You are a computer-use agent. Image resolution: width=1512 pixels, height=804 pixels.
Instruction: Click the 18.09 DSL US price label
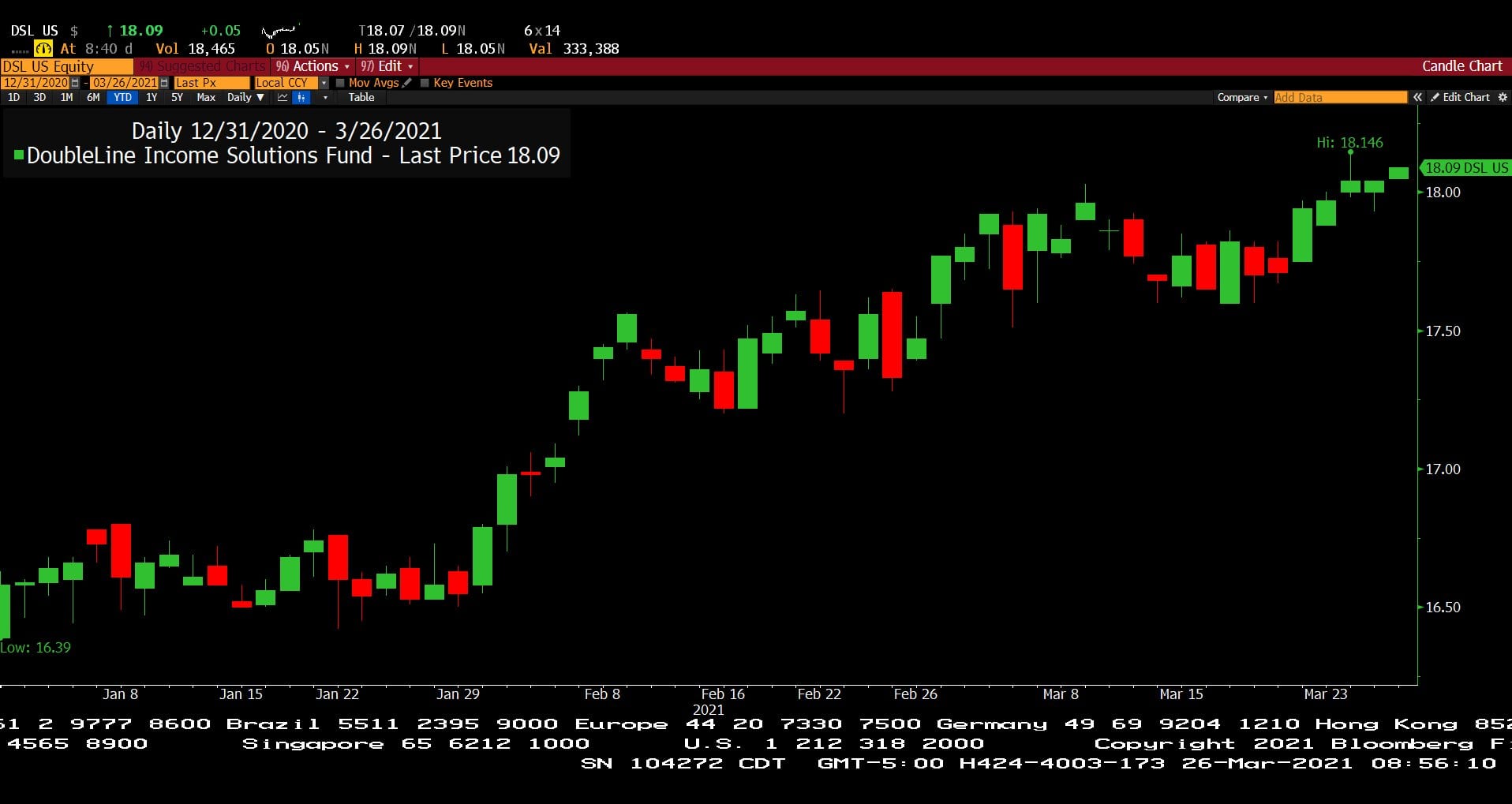(1466, 168)
